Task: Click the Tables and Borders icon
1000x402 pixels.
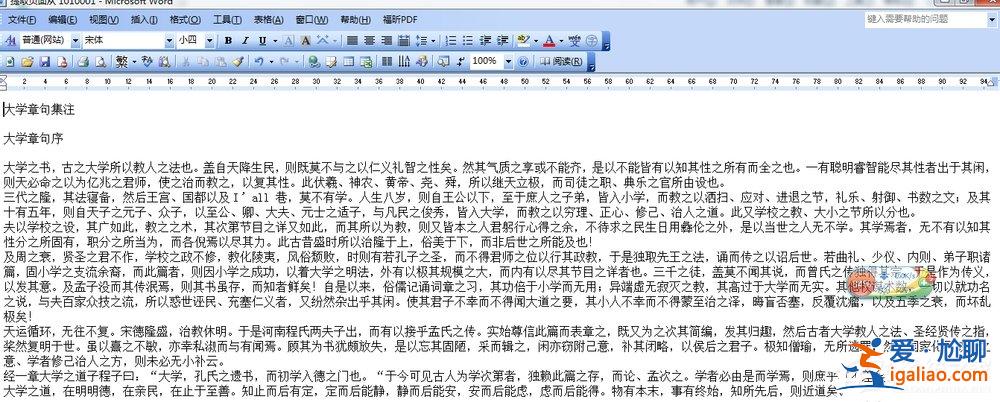Action: [331, 62]
